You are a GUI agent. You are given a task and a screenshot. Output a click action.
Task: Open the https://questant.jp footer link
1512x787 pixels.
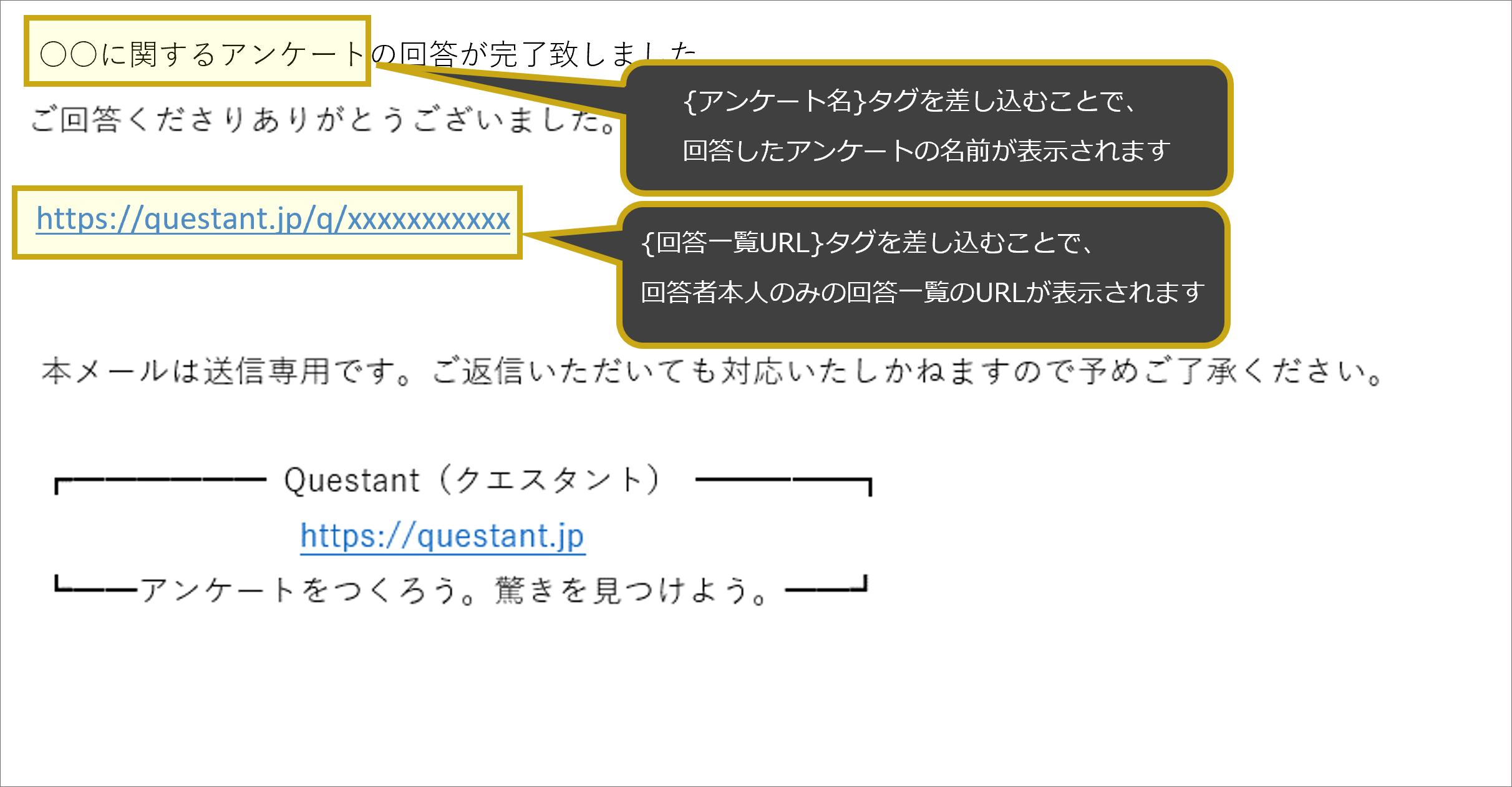point(442,536)
